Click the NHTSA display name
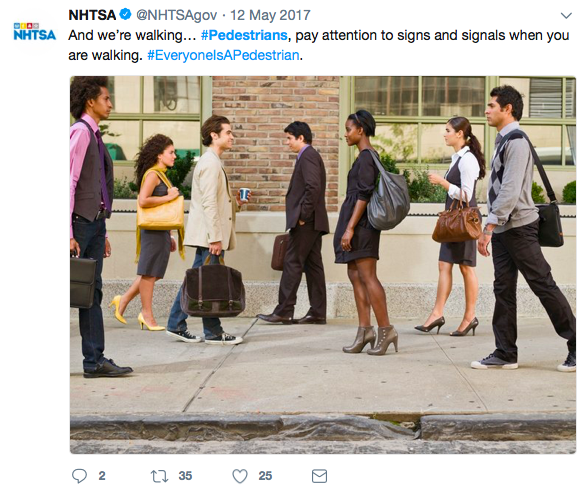The width and height of the screenshot is (583, 488). click(92, 15)
